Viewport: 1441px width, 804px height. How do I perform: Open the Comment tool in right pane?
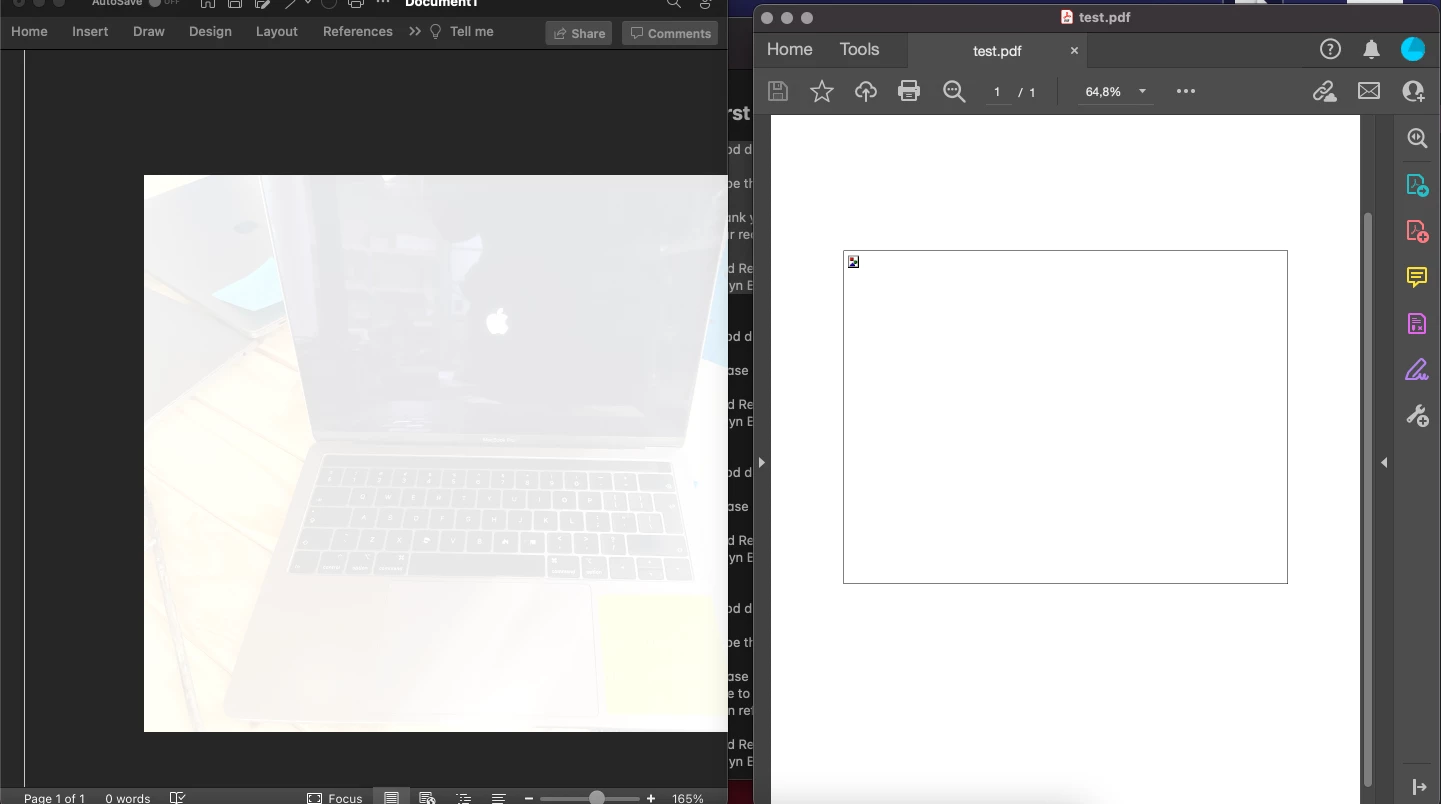[1417, 277]
